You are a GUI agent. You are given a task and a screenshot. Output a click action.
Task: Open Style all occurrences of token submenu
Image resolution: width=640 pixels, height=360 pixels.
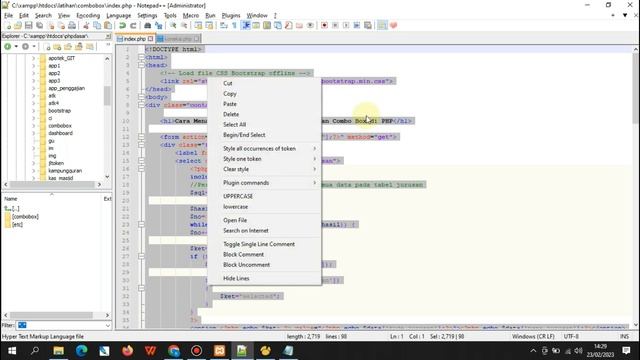264,149
